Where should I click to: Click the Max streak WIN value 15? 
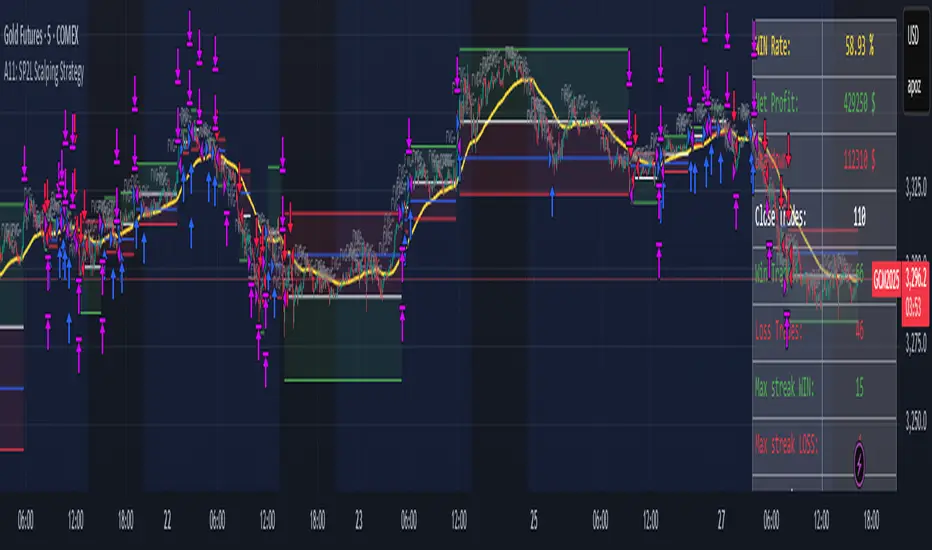click(859, 387)
